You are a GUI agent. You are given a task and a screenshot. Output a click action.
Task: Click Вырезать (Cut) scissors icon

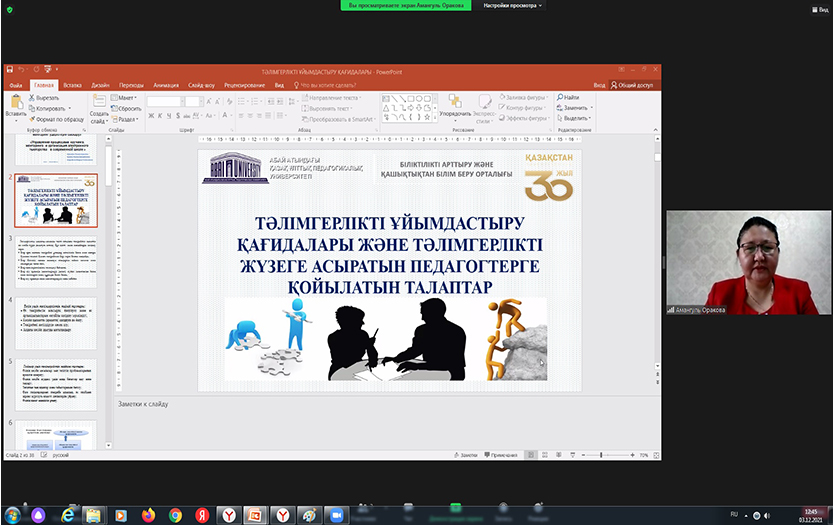point(32,98)
